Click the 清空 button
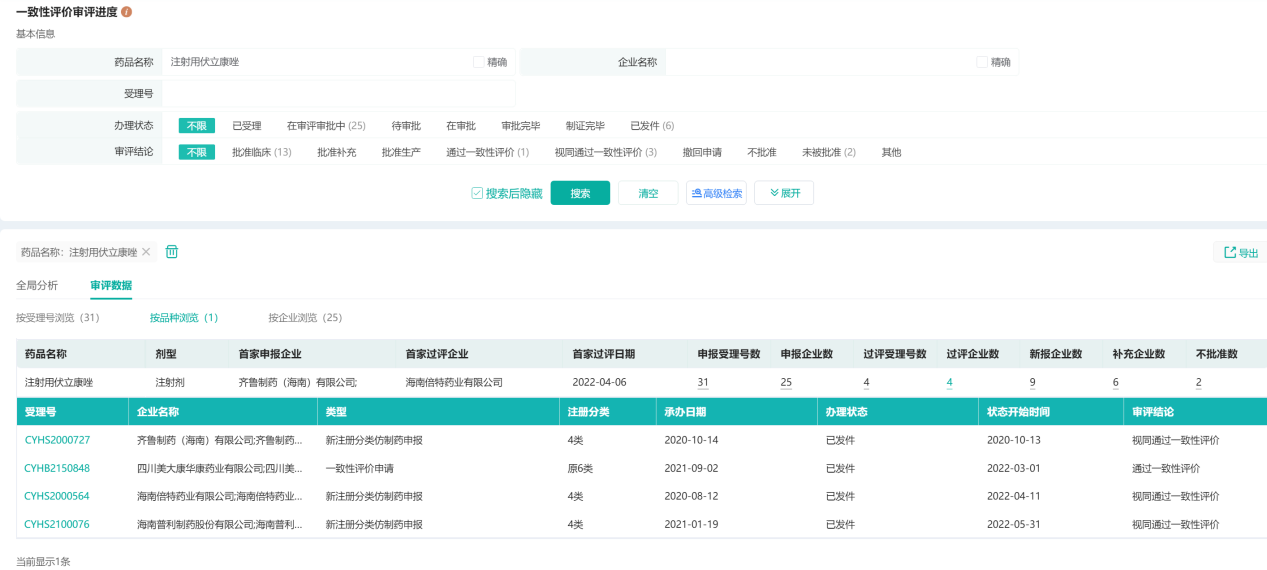Screen dimensions: 1267x570 point(648,193)
